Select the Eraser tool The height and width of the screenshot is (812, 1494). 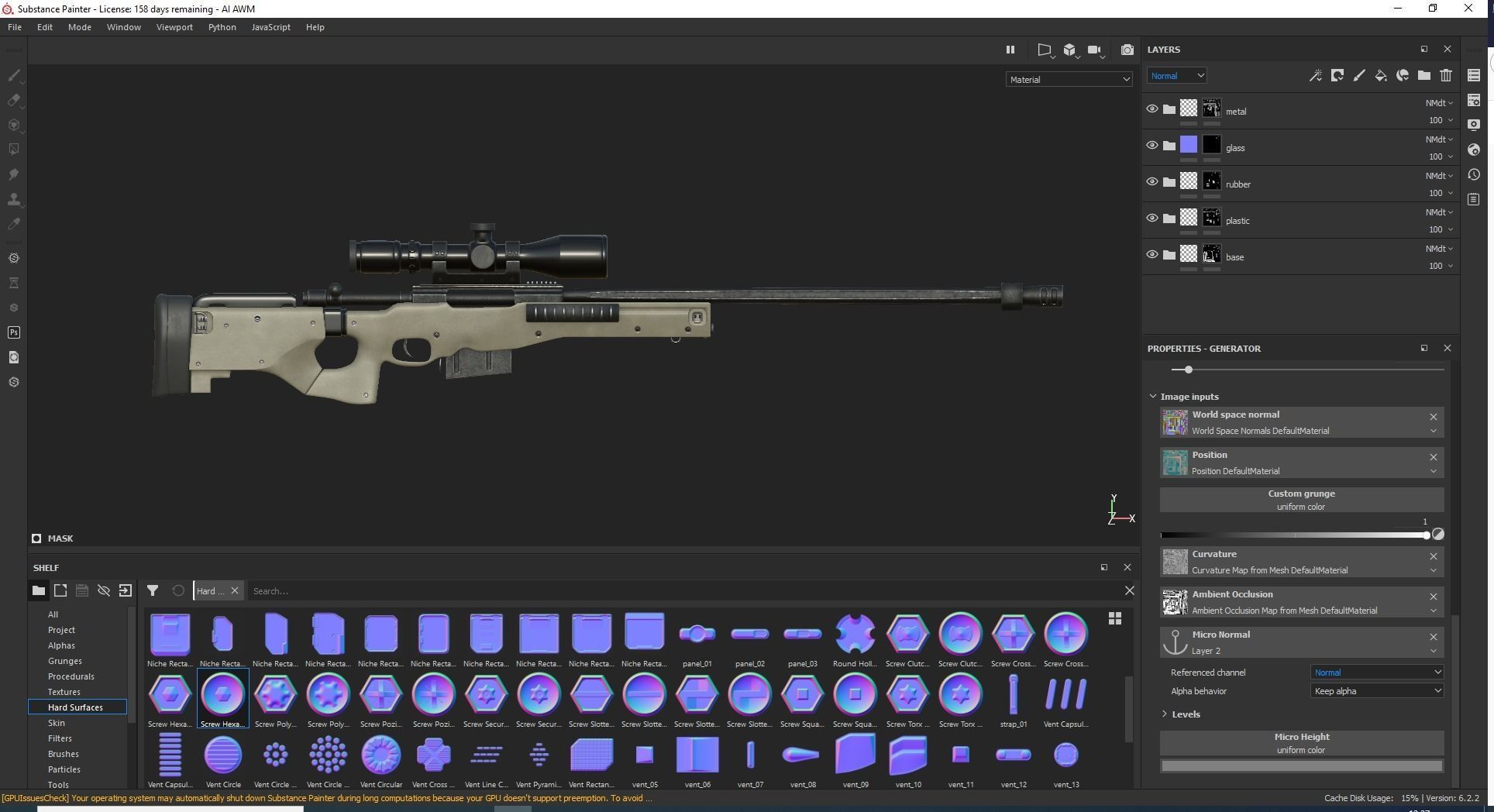click(x=14, y=101)
